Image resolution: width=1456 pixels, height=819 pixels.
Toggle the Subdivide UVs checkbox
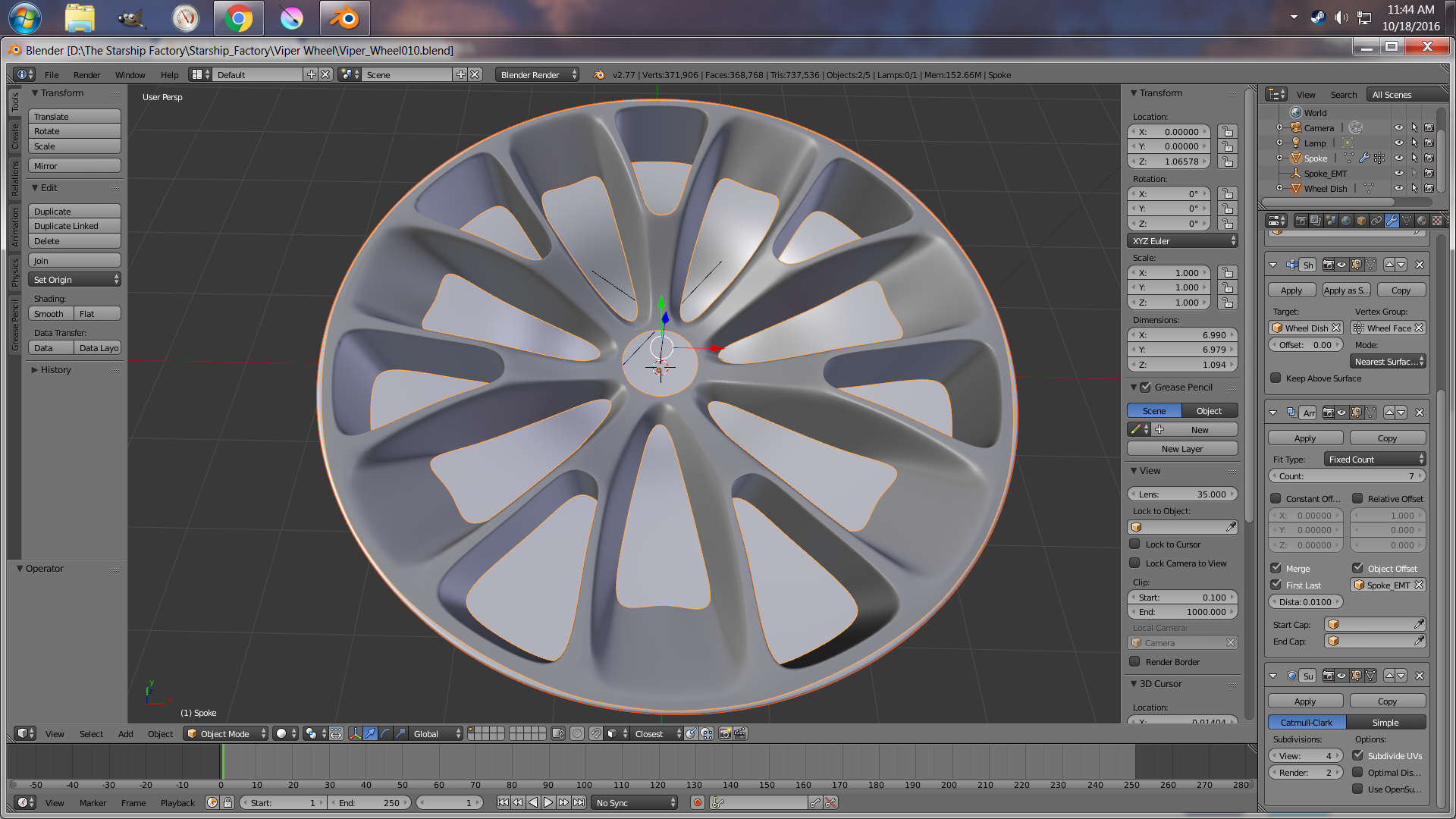click(1357, 755)
